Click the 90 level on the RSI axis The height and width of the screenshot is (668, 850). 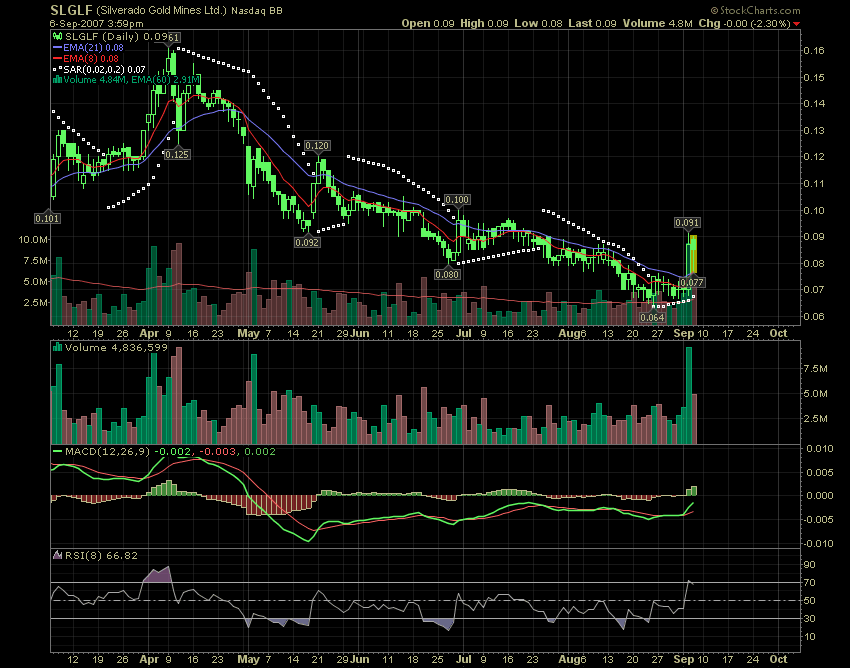pos(809,564)
